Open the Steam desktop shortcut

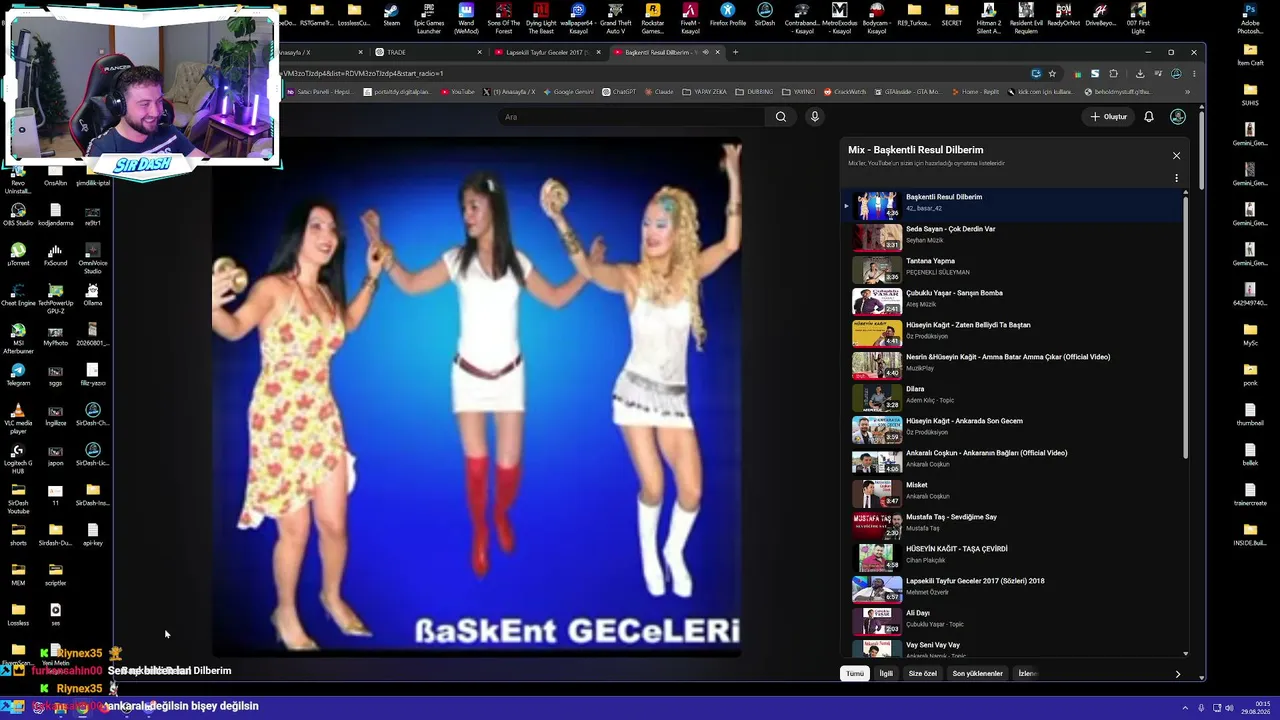click(392, 15)
